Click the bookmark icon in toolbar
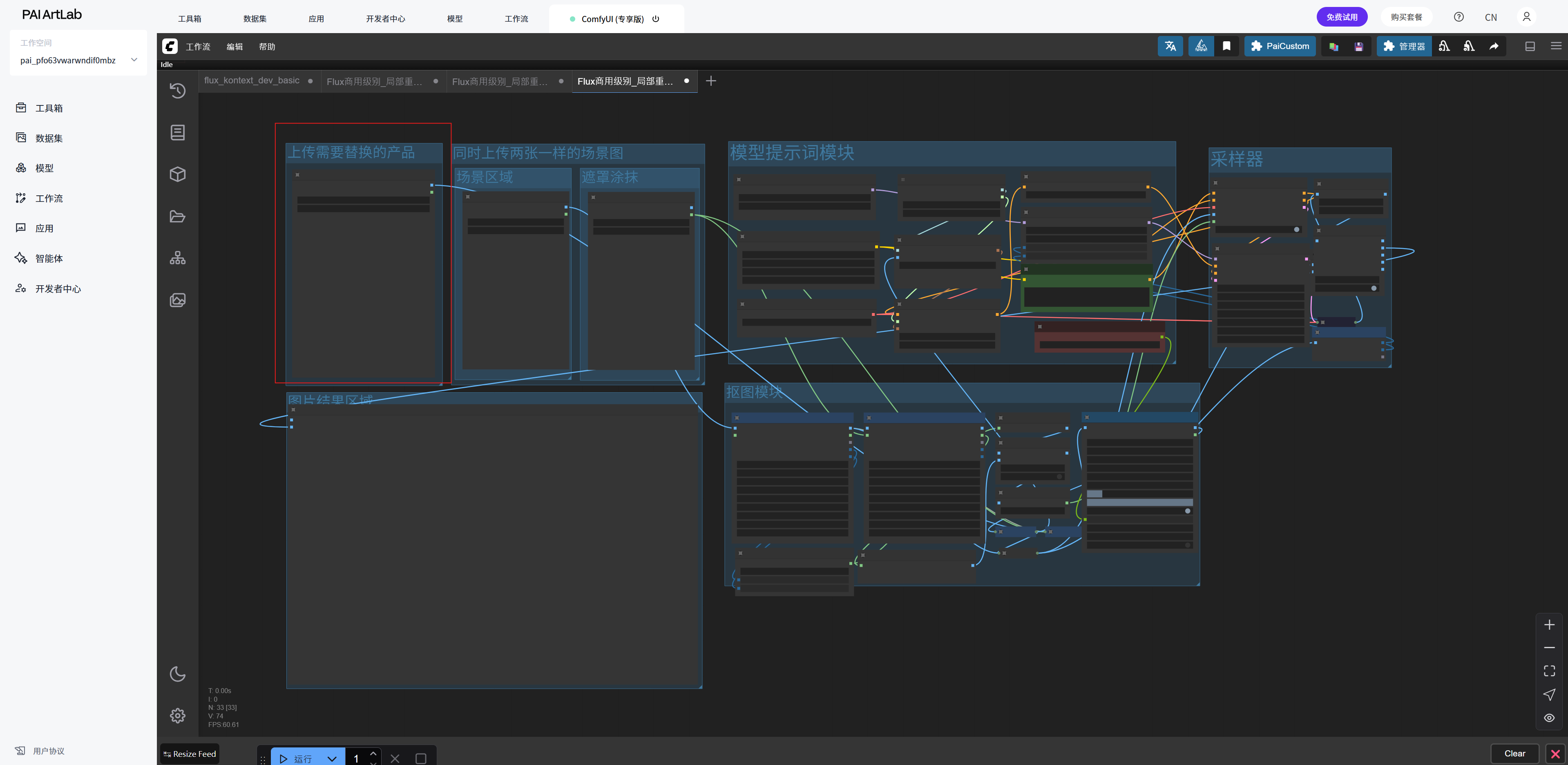 (x=1226, y=46)
